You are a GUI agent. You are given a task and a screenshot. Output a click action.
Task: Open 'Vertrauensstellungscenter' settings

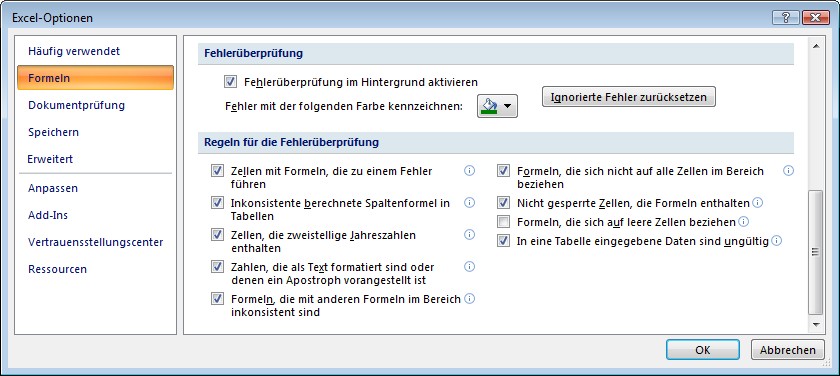95,242
